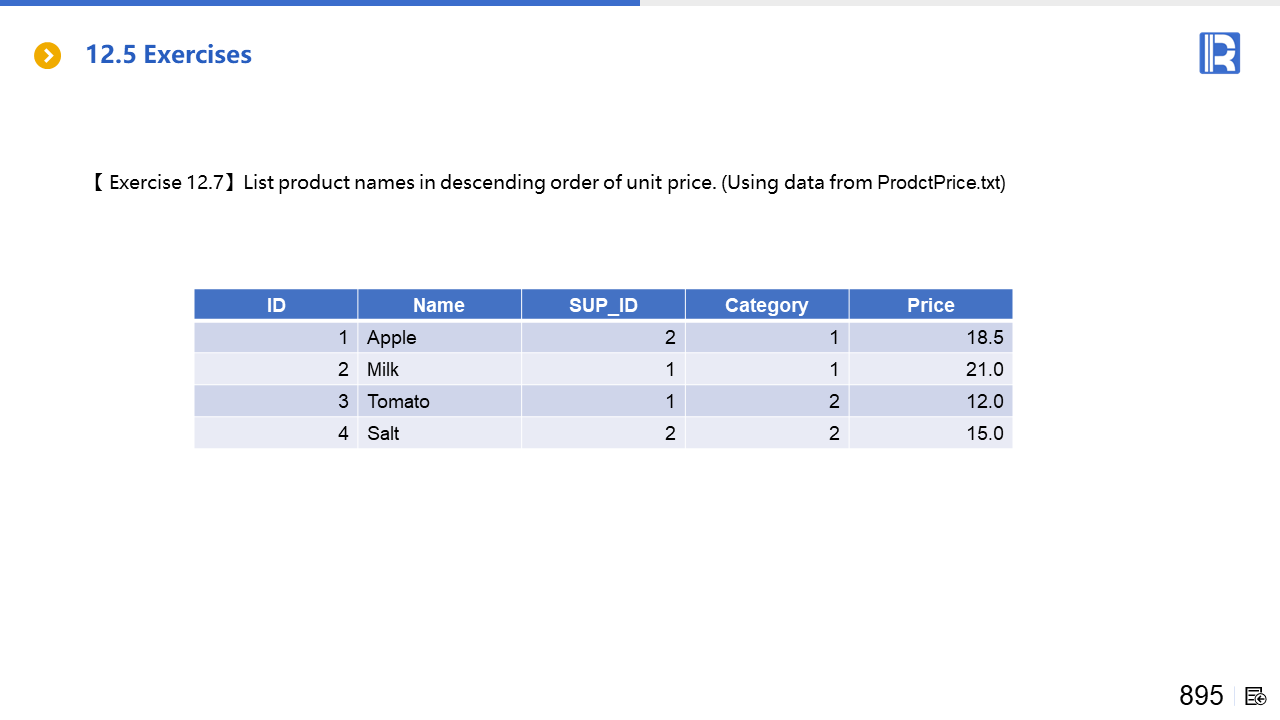Click the 15.0 price cell

click(984, 433)
